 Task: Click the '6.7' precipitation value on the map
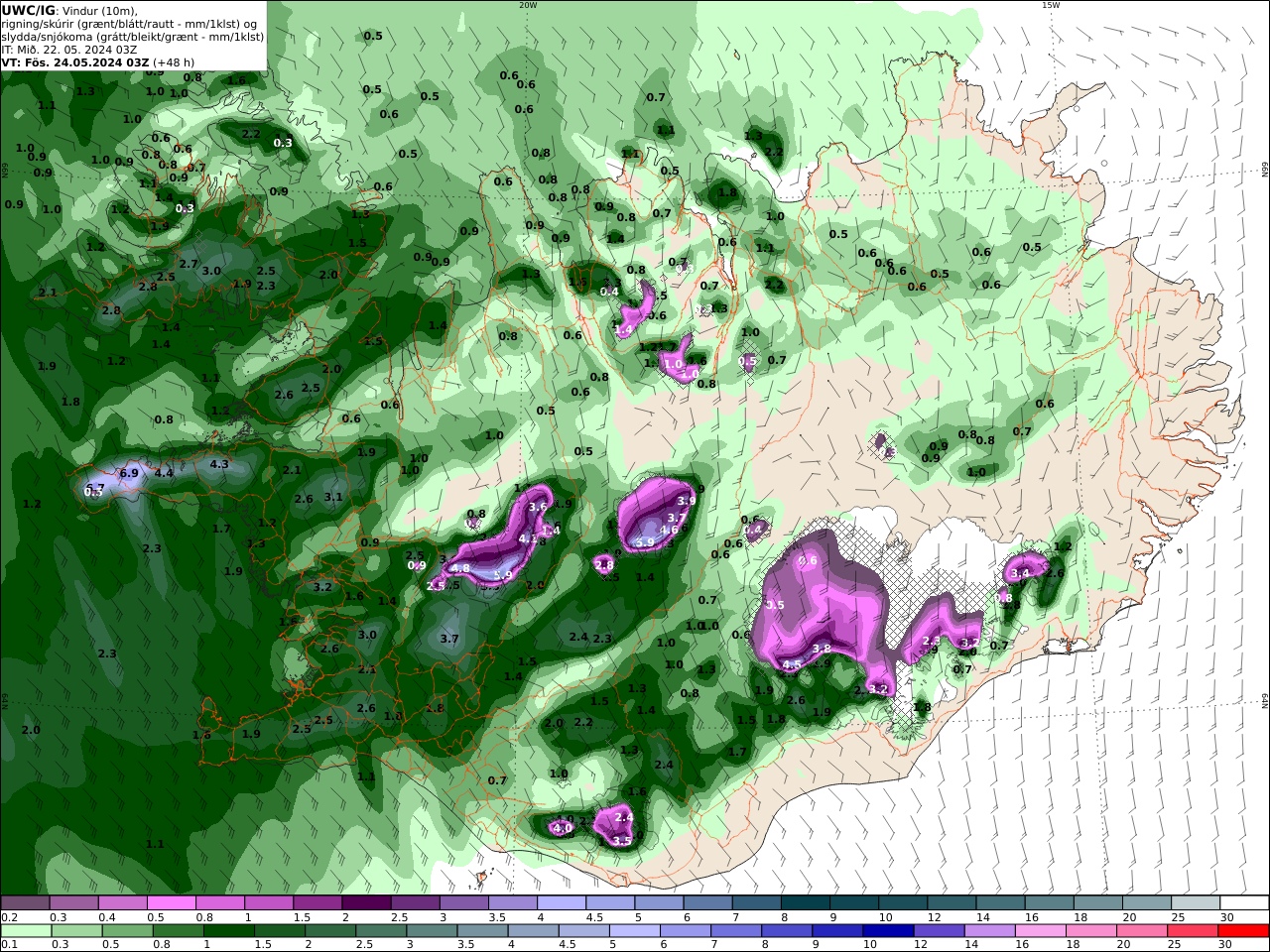click(x=95, y=488)
